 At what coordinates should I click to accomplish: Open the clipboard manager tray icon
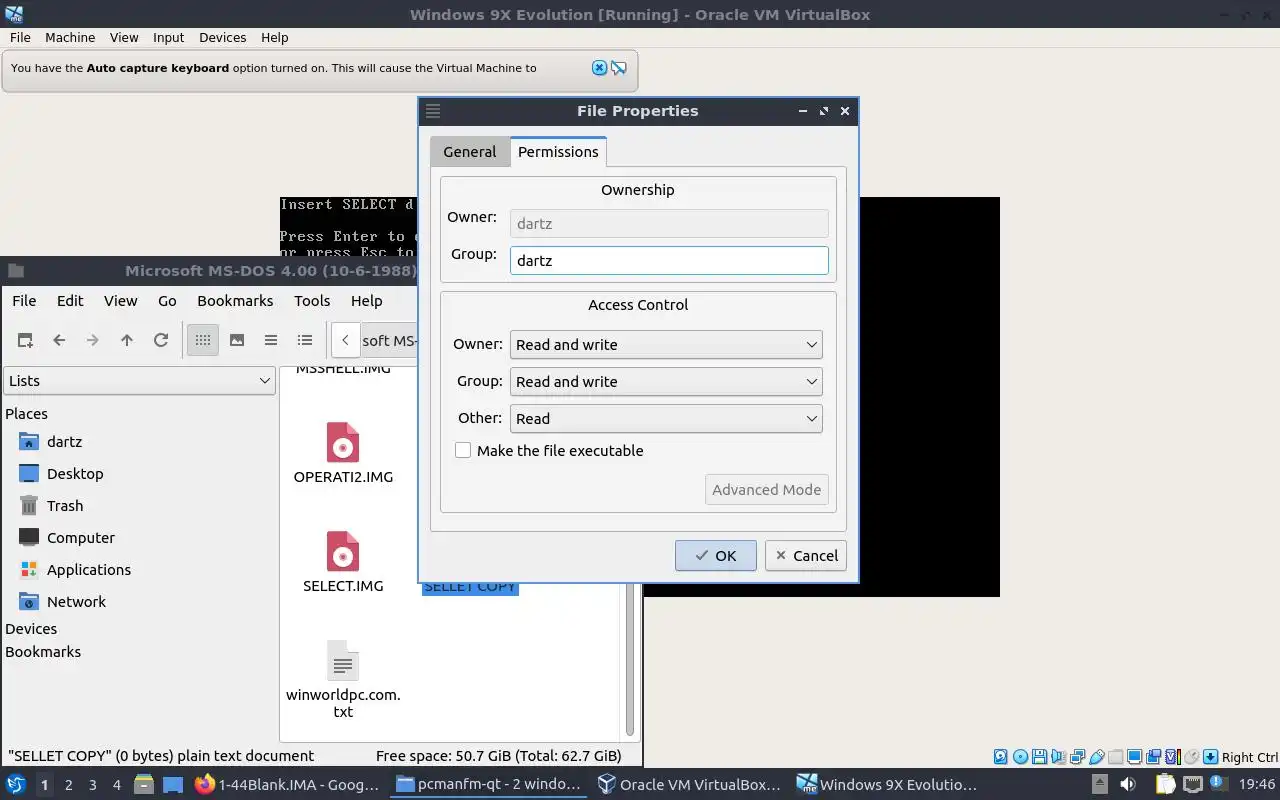click(x=1165, y=784)
